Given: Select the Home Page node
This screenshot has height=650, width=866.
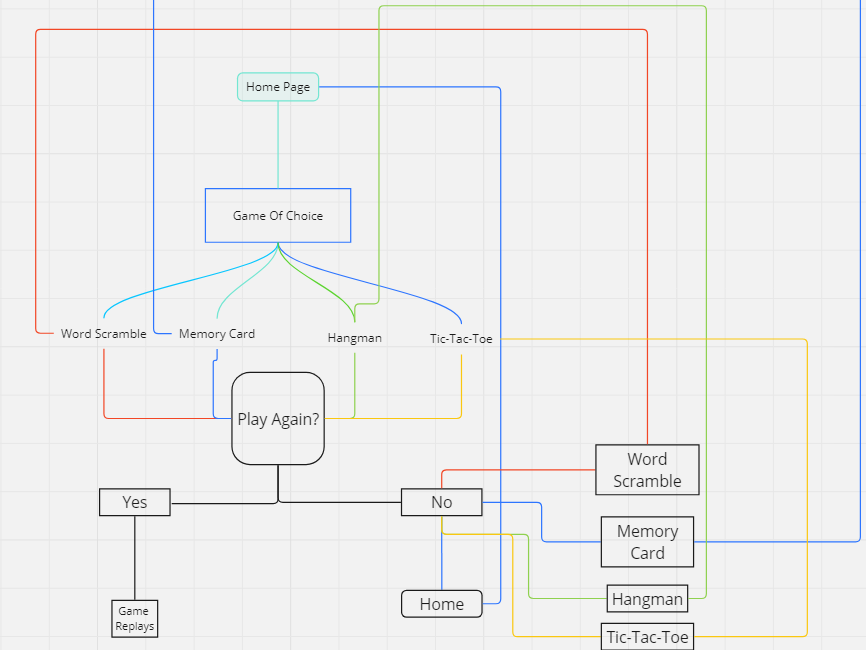Looking at the screenshot, I should coord(278,87).
